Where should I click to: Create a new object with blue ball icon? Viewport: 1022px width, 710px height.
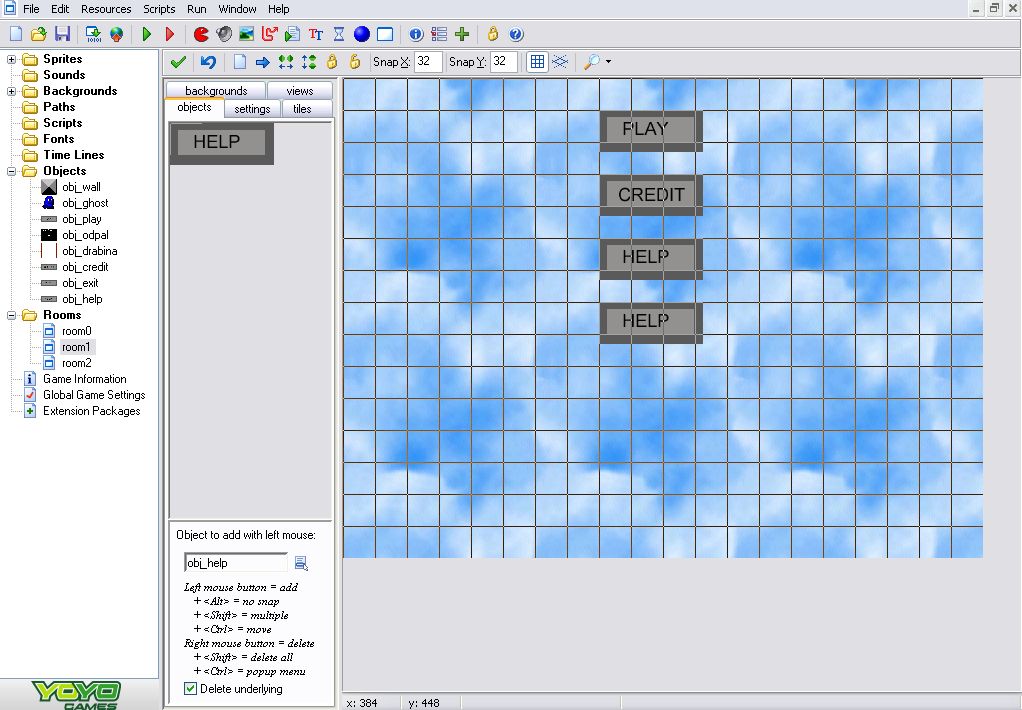(362, 34)
